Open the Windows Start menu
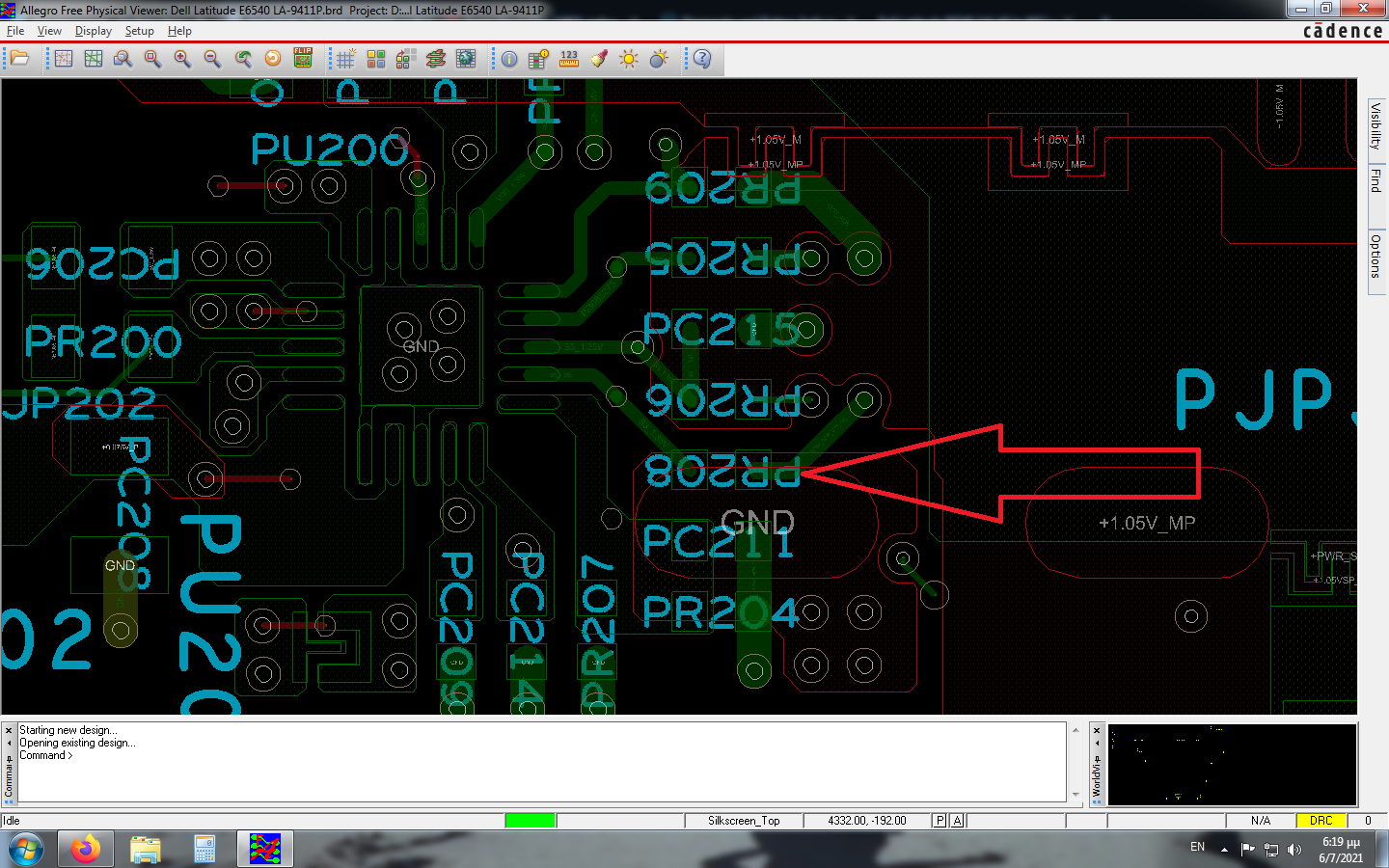 pos(26,850)
